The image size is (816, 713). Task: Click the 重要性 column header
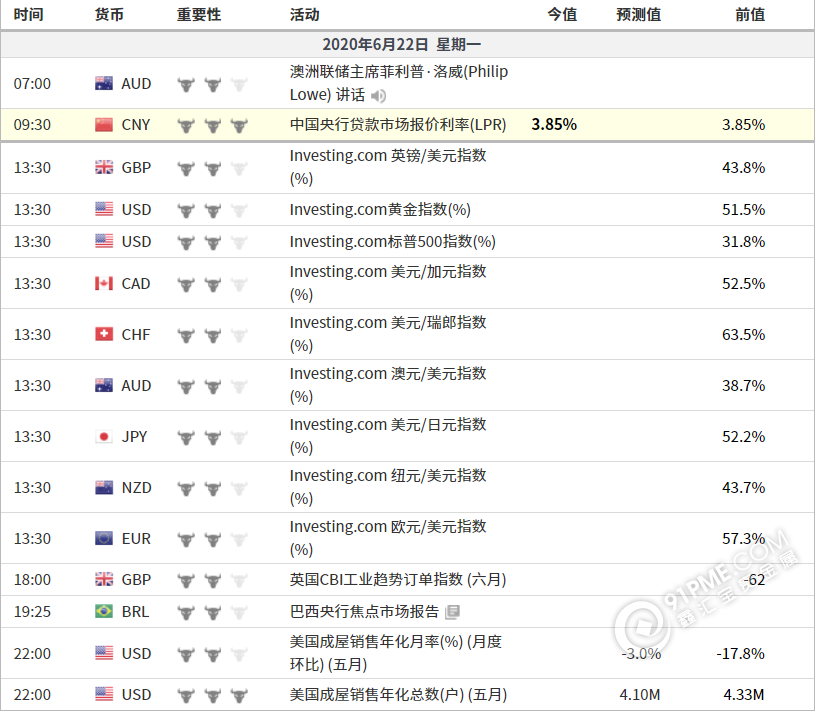pos(199,15)
